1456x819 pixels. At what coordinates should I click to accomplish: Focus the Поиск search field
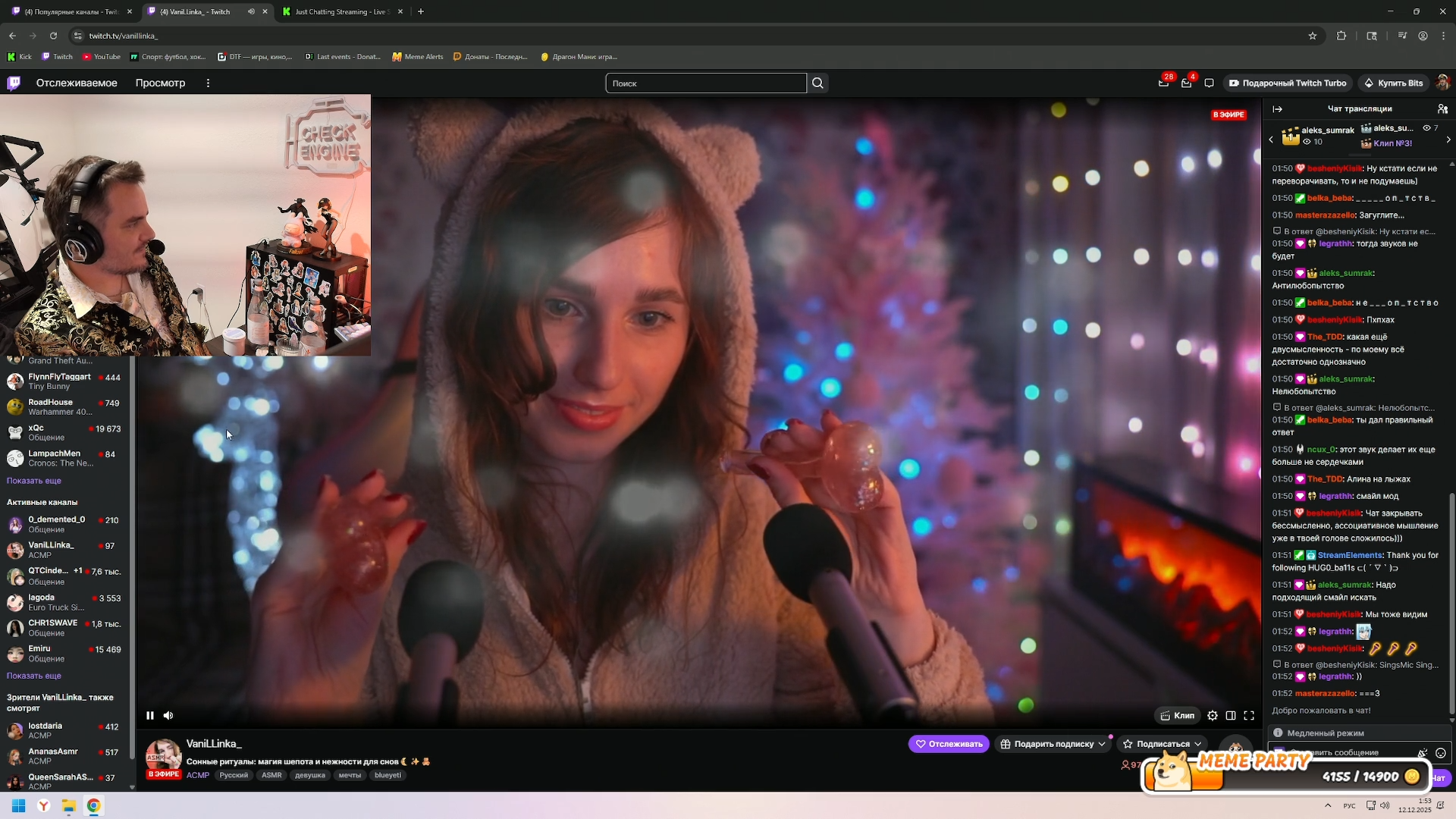tap(705, 83)
